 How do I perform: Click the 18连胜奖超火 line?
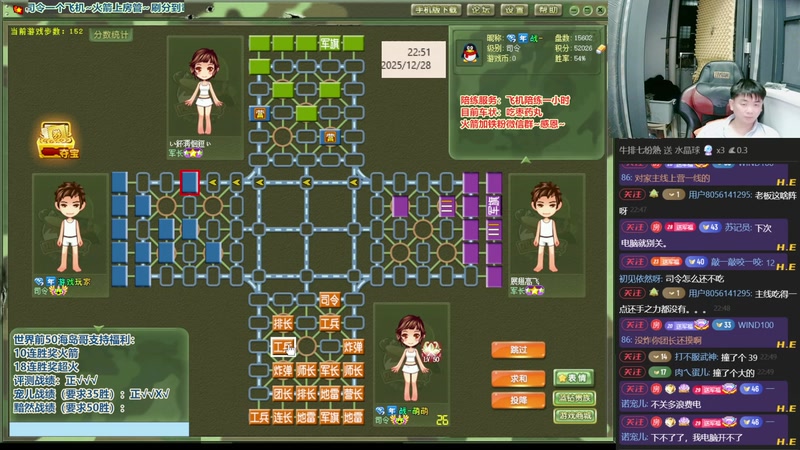tap(46, 366)
